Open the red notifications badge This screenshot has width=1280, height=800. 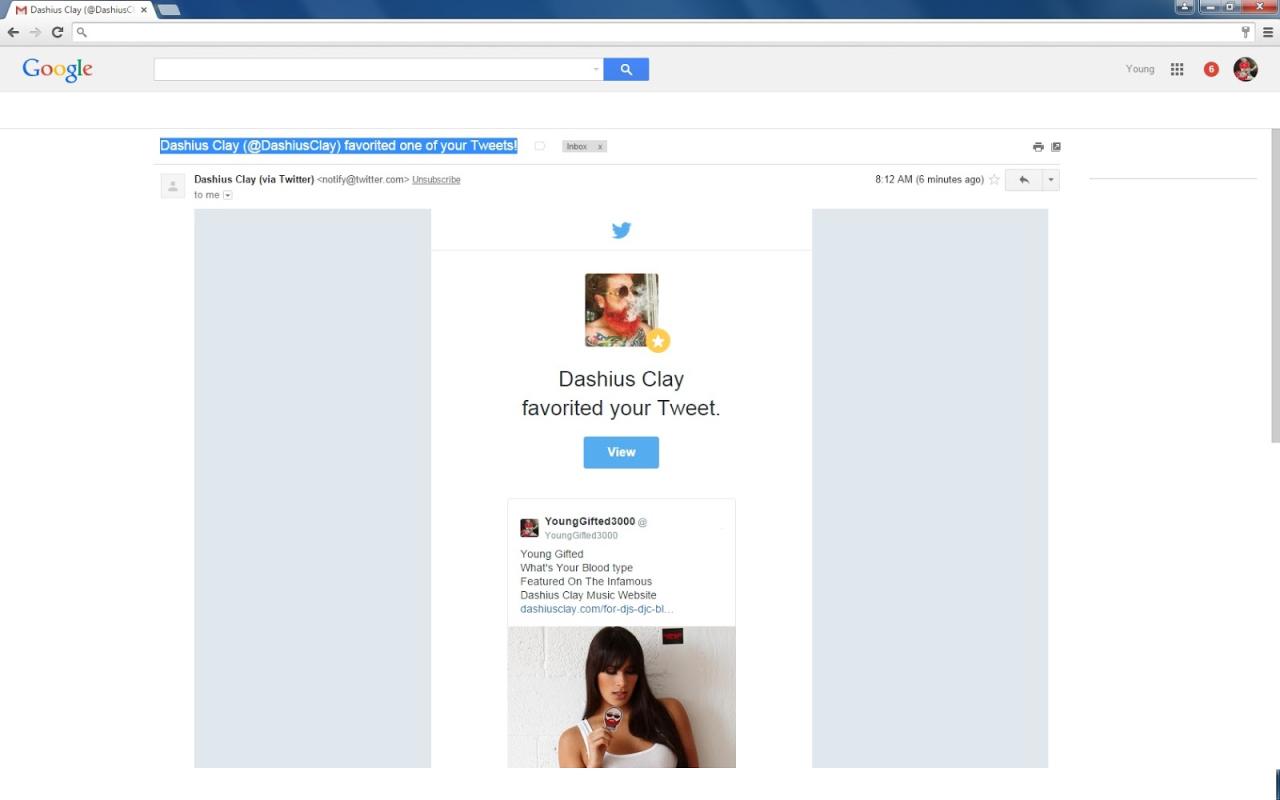(x=1211, y=69)
